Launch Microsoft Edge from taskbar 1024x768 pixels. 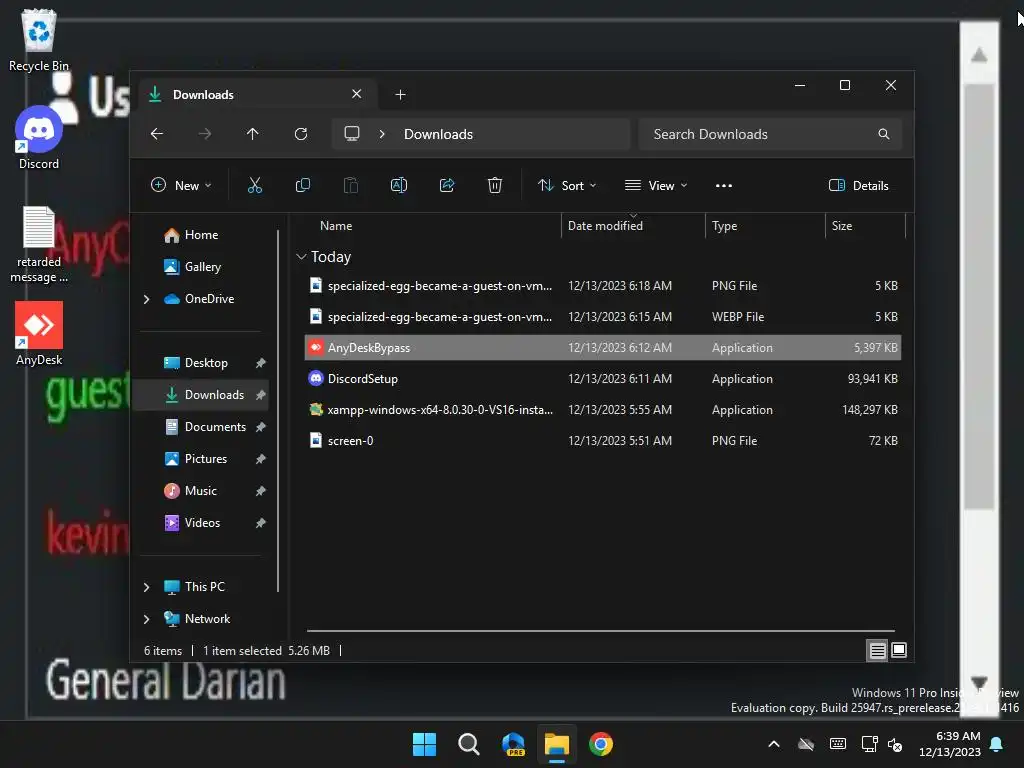click(x=513, y=744)
